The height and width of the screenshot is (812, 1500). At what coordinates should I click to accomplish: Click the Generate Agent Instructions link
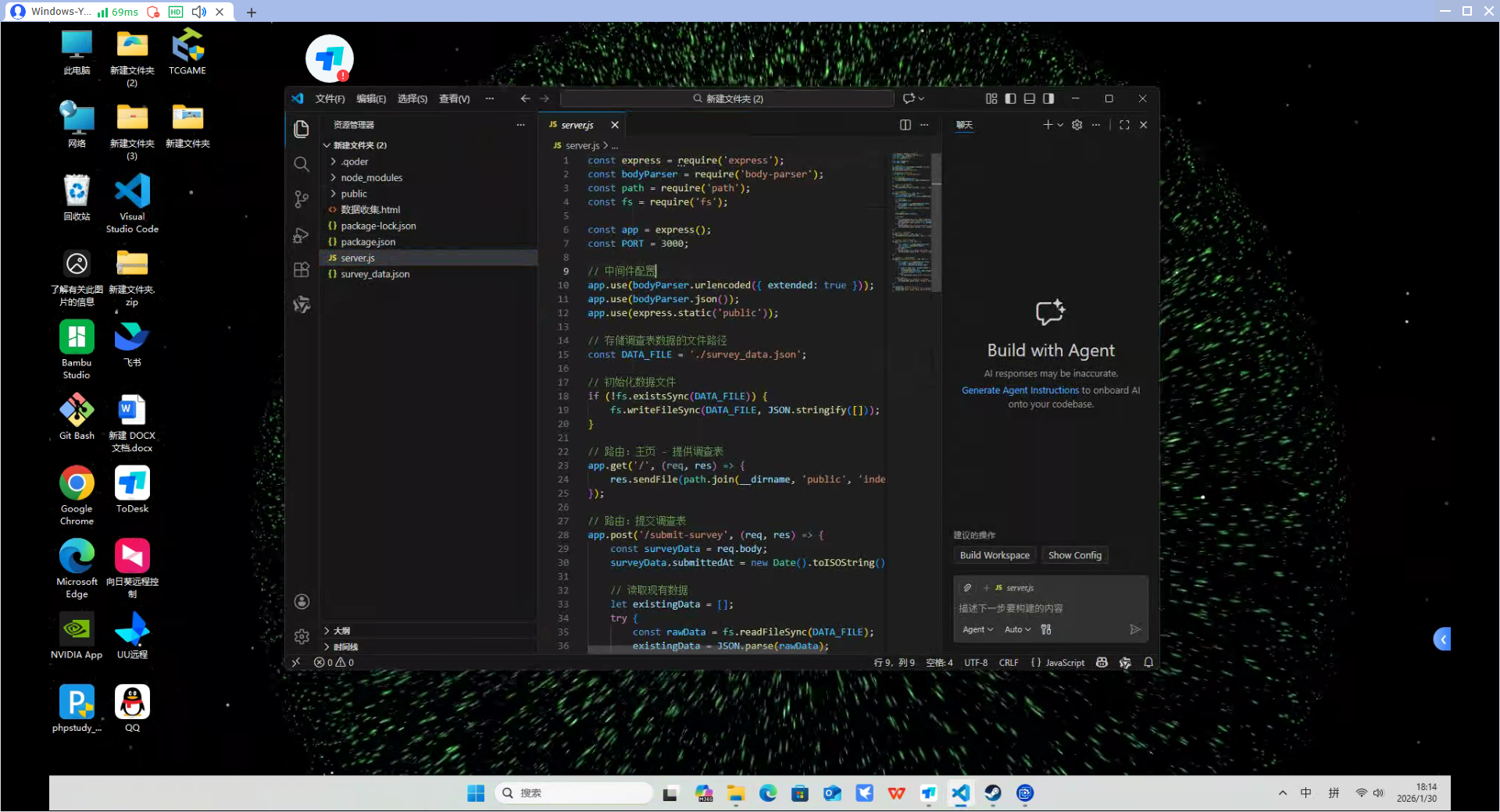click(1020, 390)
